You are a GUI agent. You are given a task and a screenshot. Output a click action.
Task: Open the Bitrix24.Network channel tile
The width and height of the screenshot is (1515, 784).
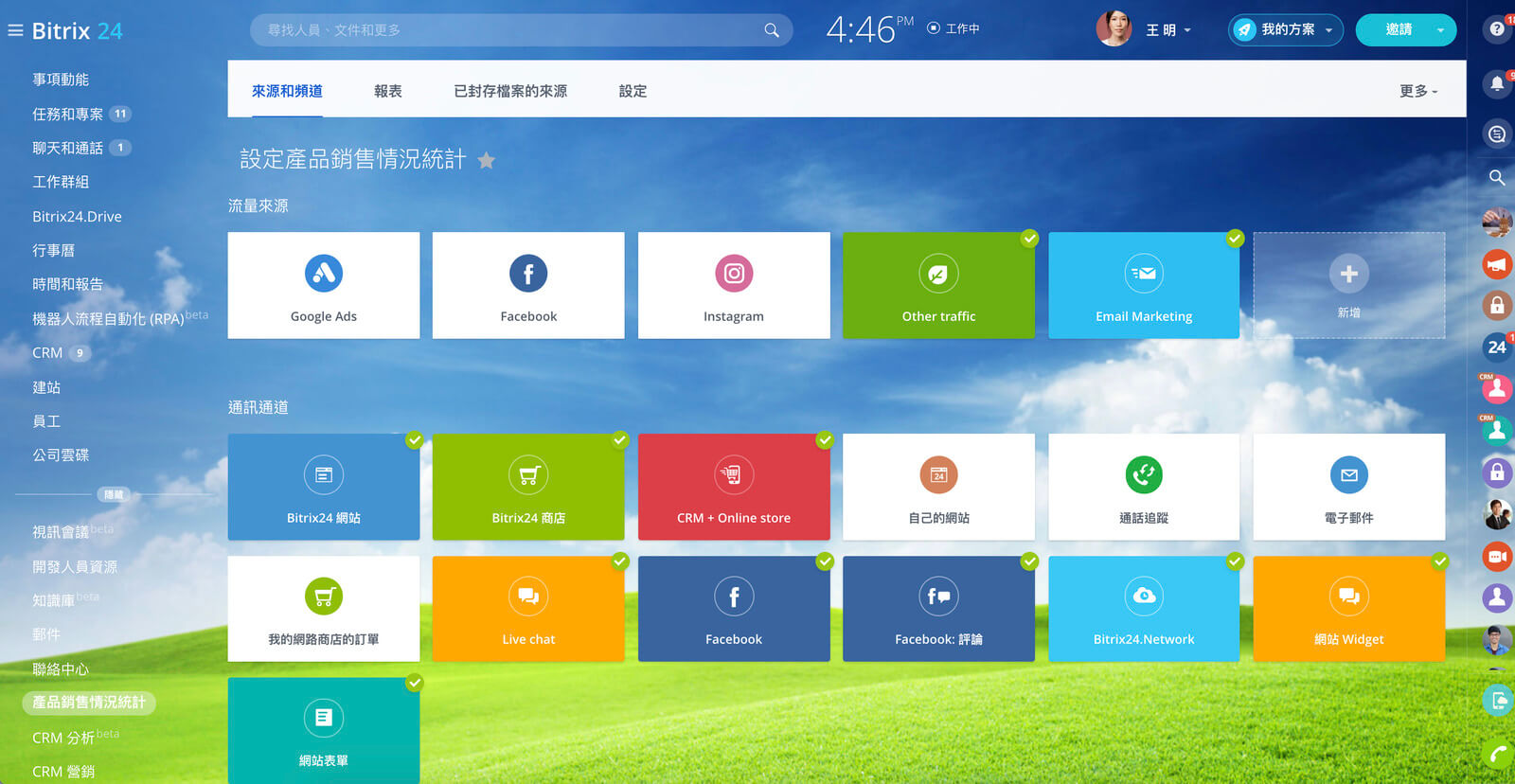coord(1144,608)
